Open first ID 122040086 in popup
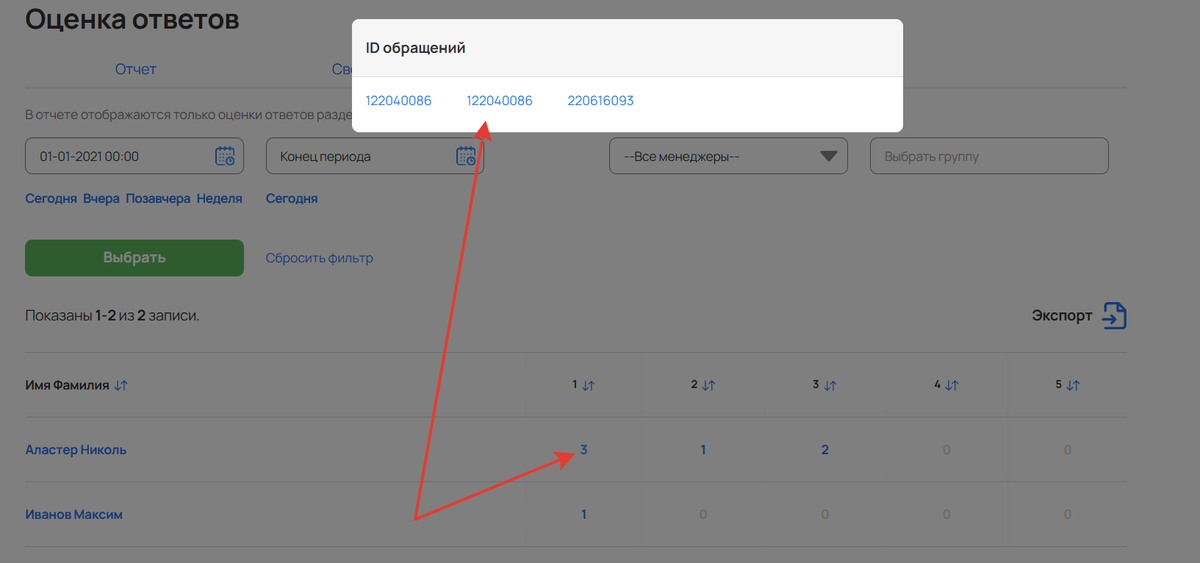The width and height of the screenshot is (1200, 563). (x=399, y=101)
